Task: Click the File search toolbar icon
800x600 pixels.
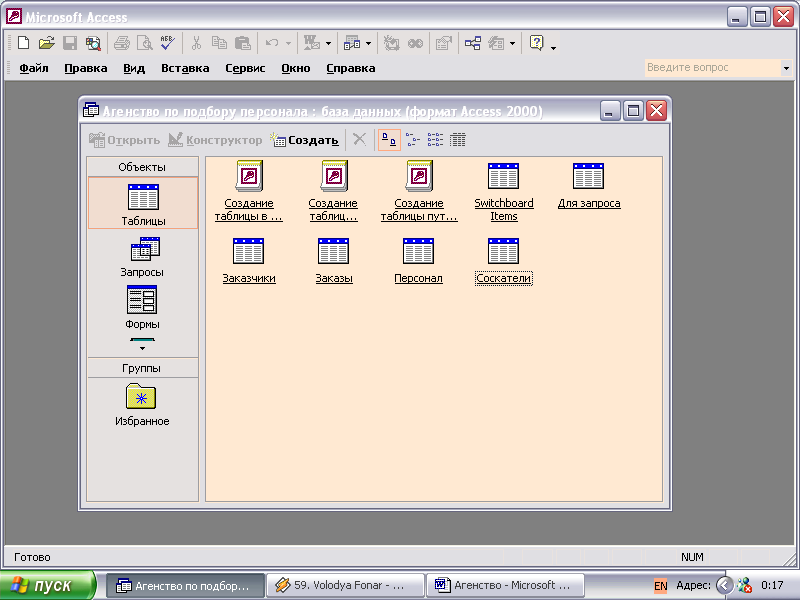Action: (93, 43)
